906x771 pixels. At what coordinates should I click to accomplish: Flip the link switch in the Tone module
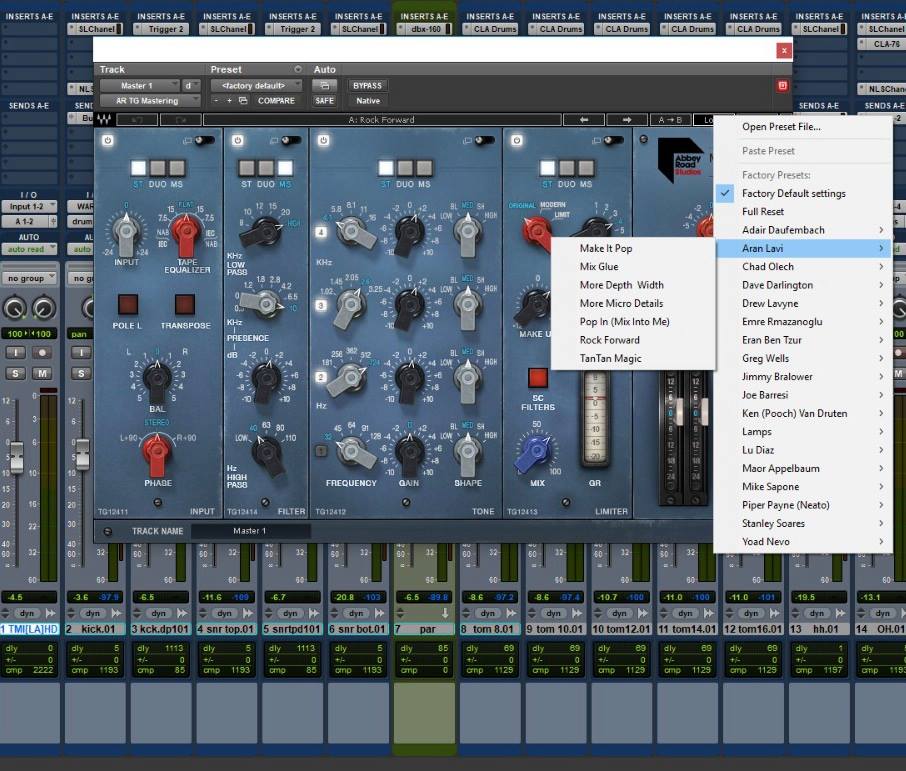(x=484, y=140)
